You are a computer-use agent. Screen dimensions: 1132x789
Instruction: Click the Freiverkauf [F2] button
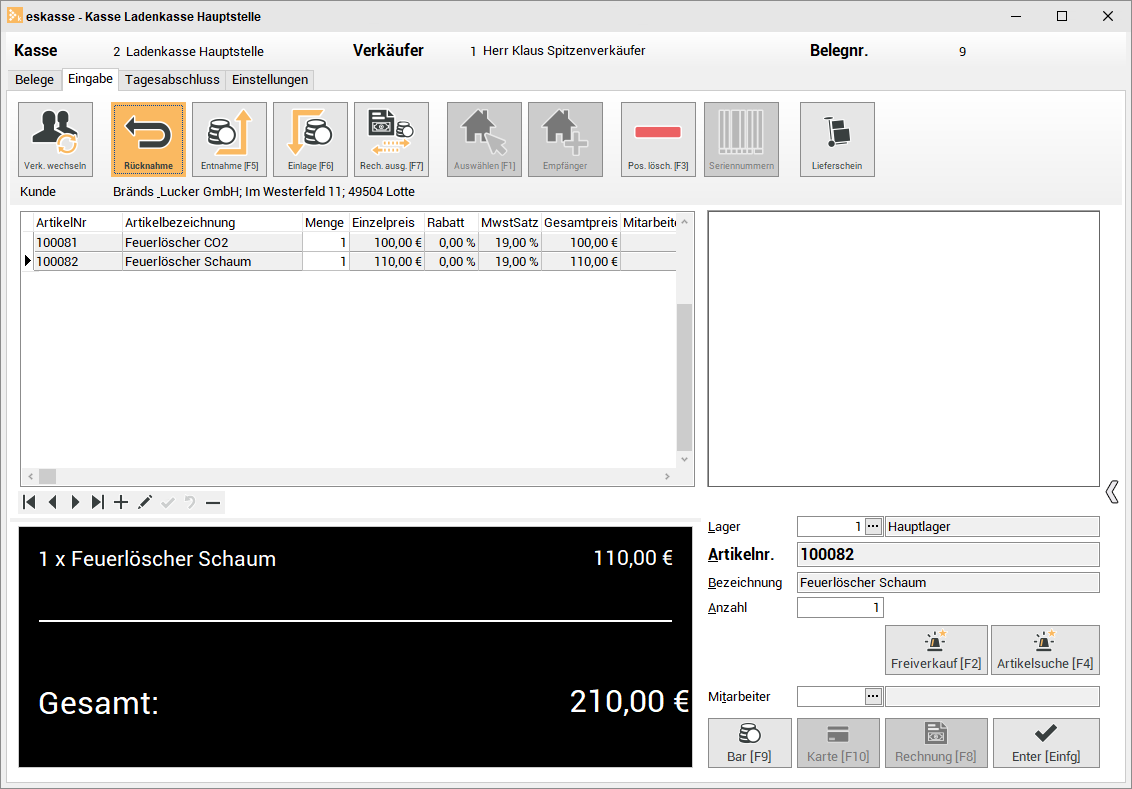(x=936, y=650)
